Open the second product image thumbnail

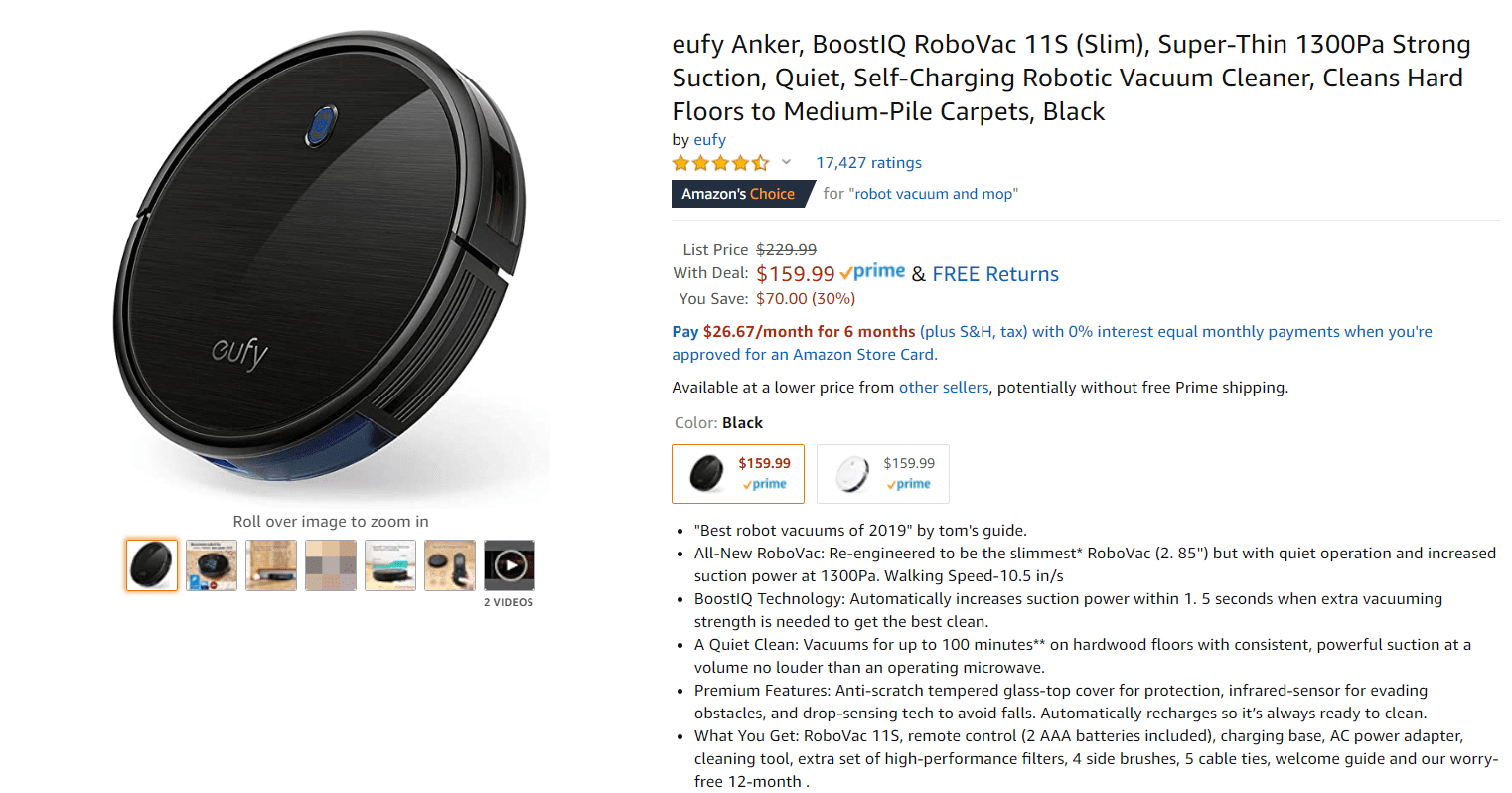[212, 565]
